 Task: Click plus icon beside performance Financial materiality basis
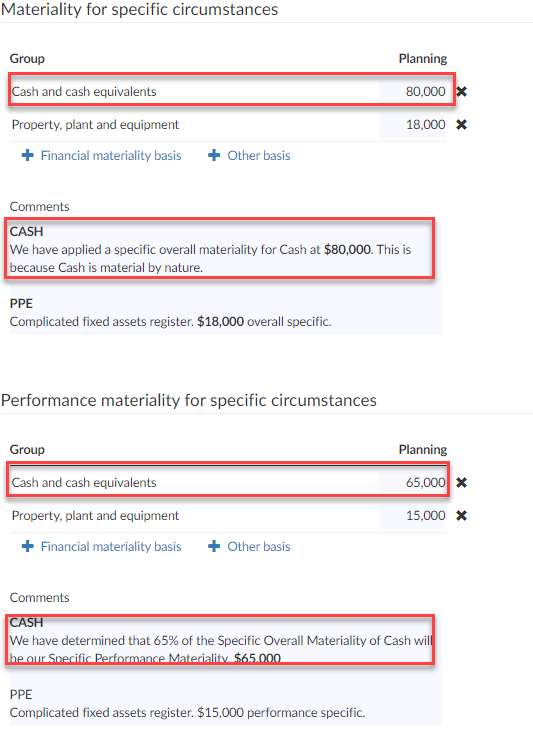click(28, 546)
